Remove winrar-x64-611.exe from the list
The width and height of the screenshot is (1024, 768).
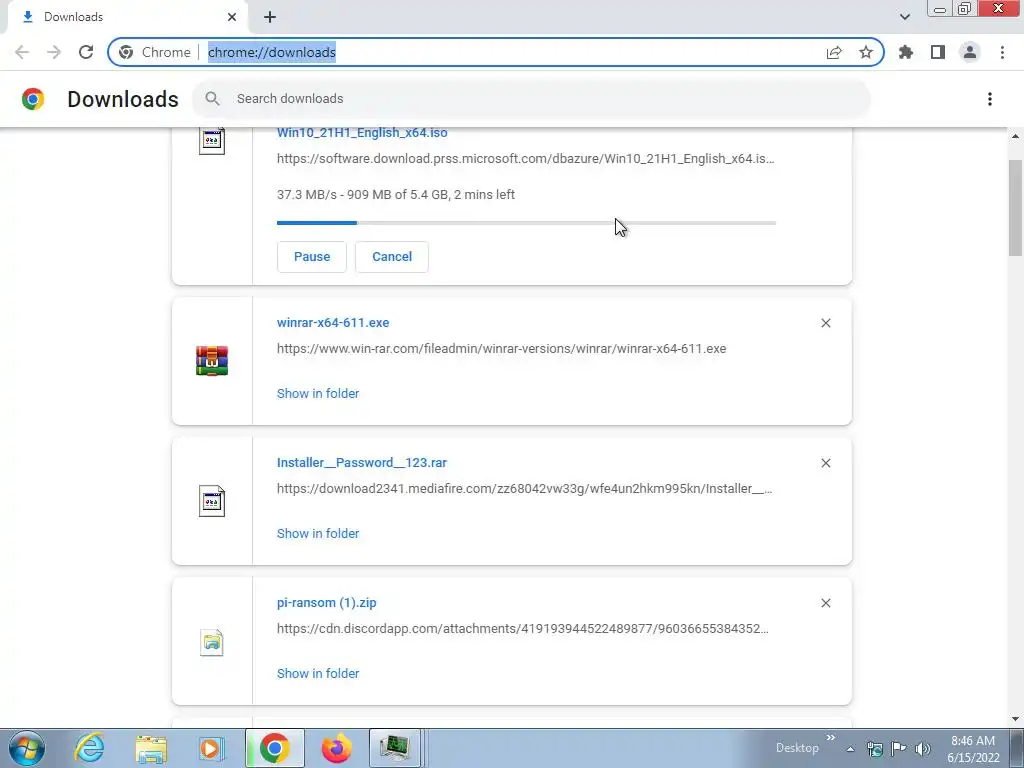point(825,323)
